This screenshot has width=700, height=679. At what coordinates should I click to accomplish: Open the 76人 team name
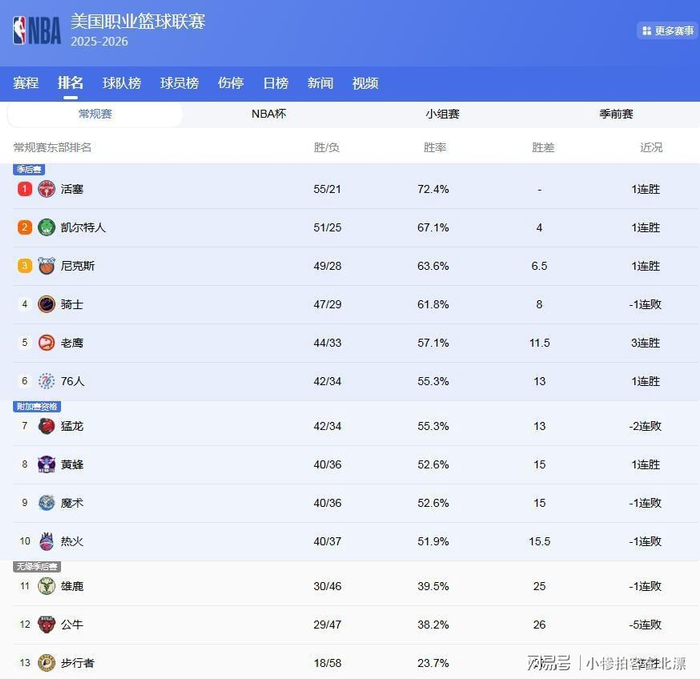72,381
